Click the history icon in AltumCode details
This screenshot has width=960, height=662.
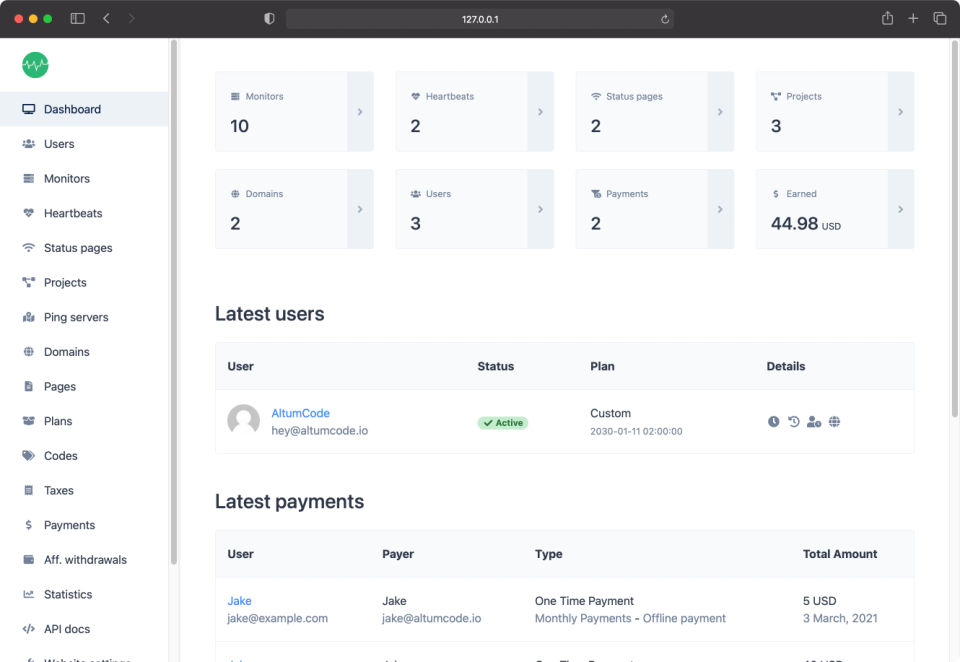click(793, 421)
